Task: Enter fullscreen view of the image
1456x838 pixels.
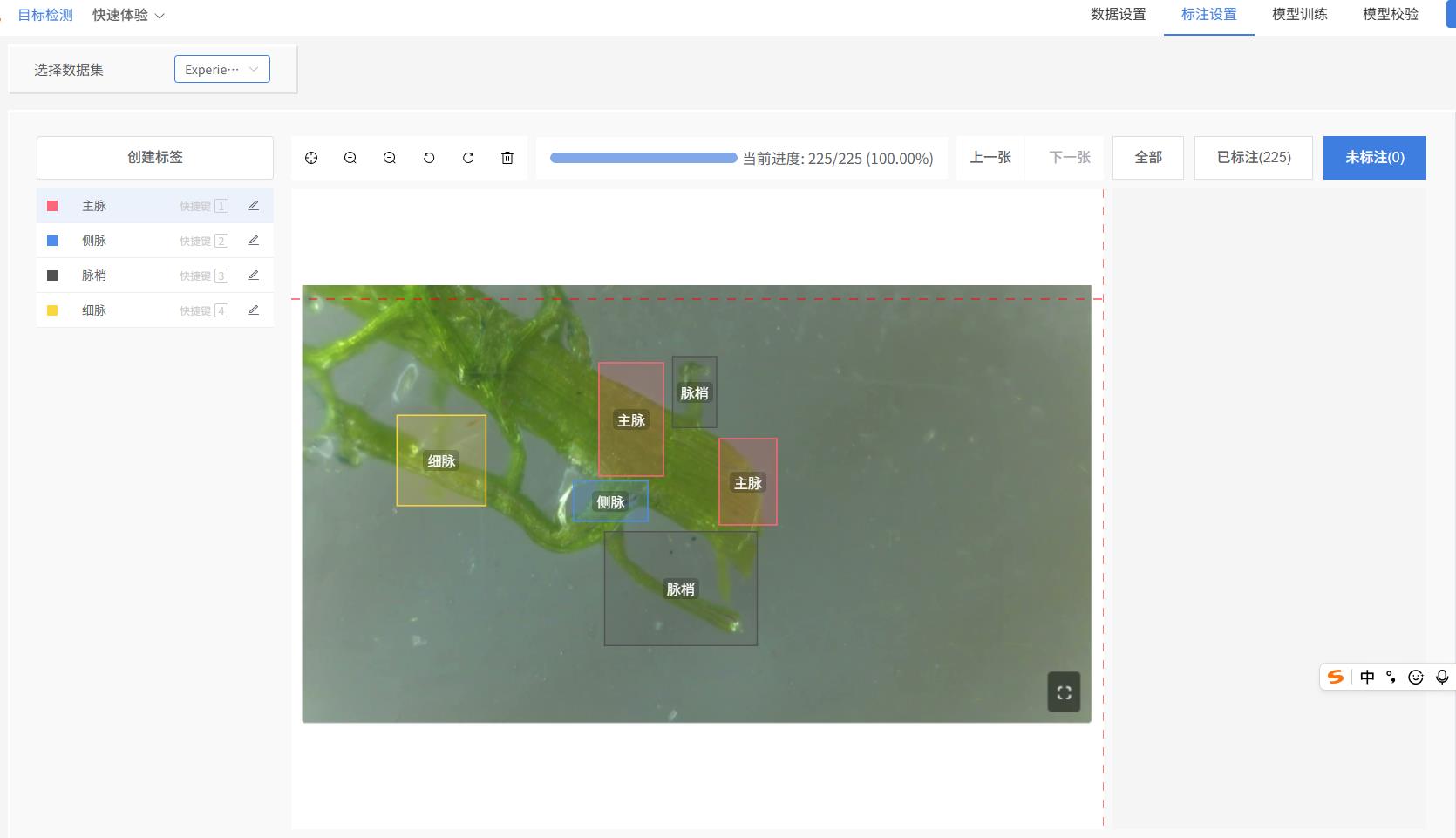Action: [x=1064, y=692]
